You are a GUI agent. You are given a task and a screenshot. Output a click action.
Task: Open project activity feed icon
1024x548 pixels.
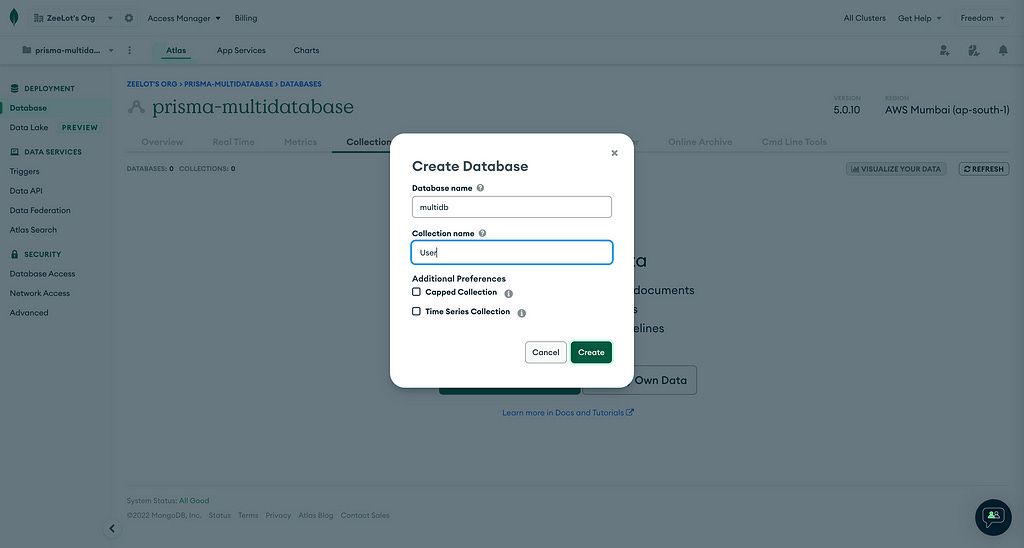point(974,50)
